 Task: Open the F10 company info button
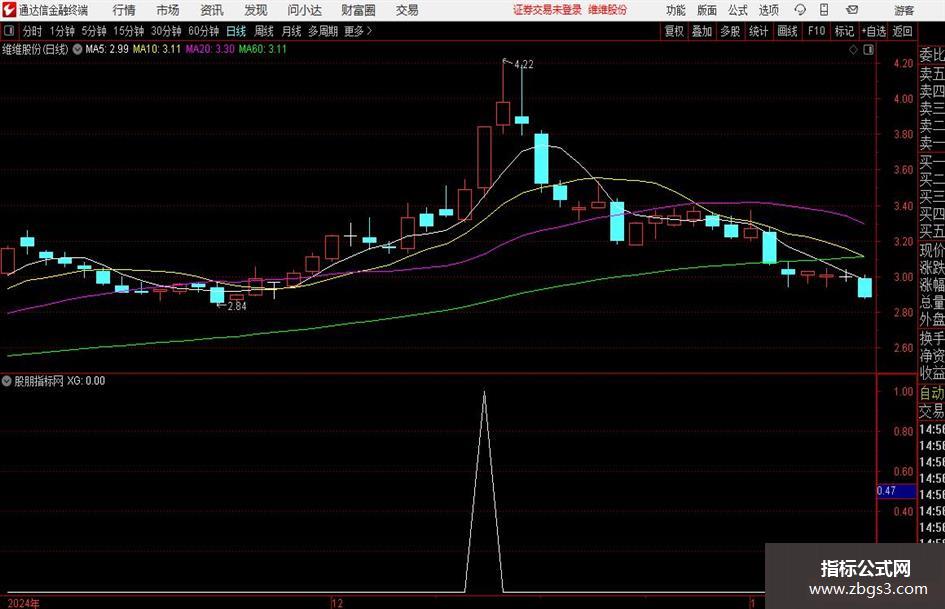point(817,31)
